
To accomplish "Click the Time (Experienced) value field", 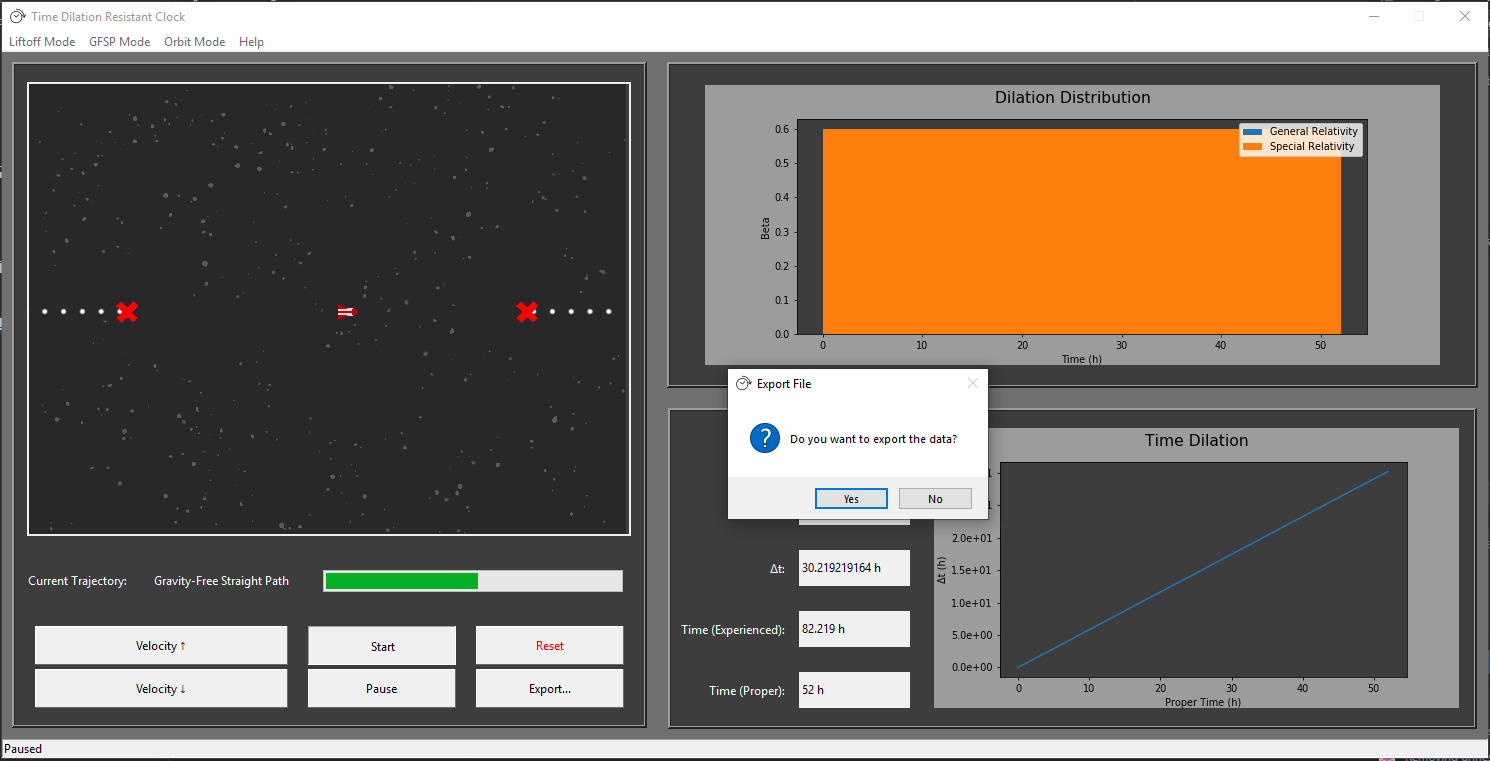I will click(x=854, y=629).
